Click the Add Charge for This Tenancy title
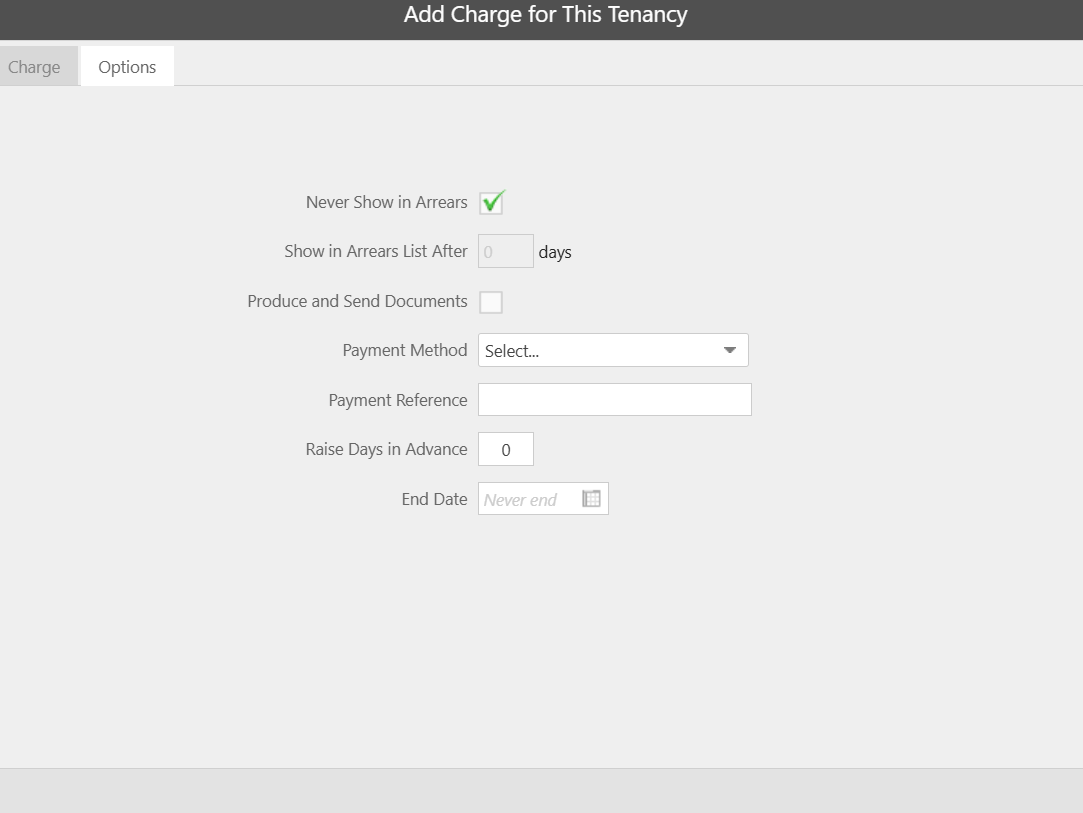The width and height of the screenshot is (1083, 813). point(546,15)
